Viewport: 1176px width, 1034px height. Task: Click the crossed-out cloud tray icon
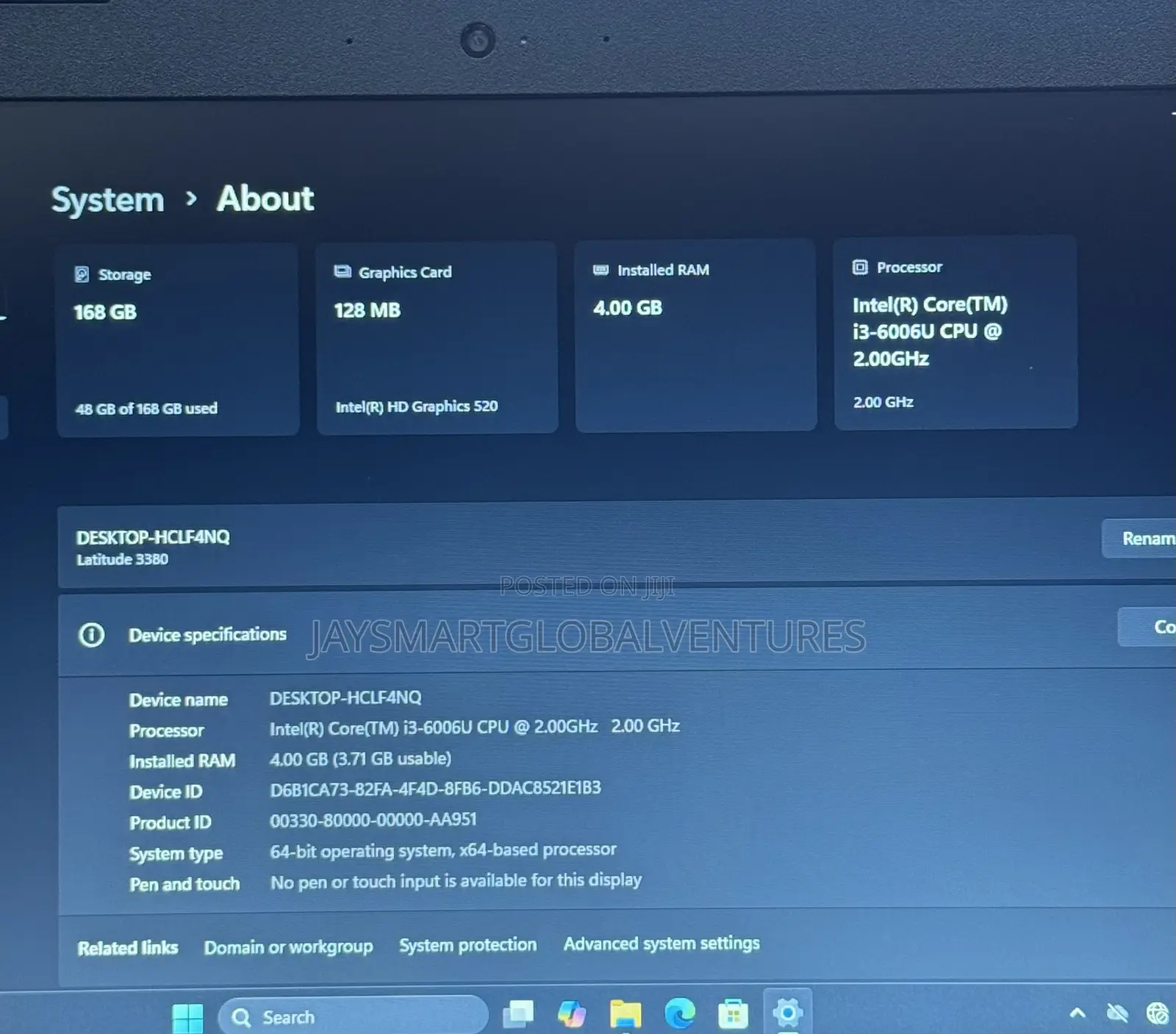point(1117,1014)
